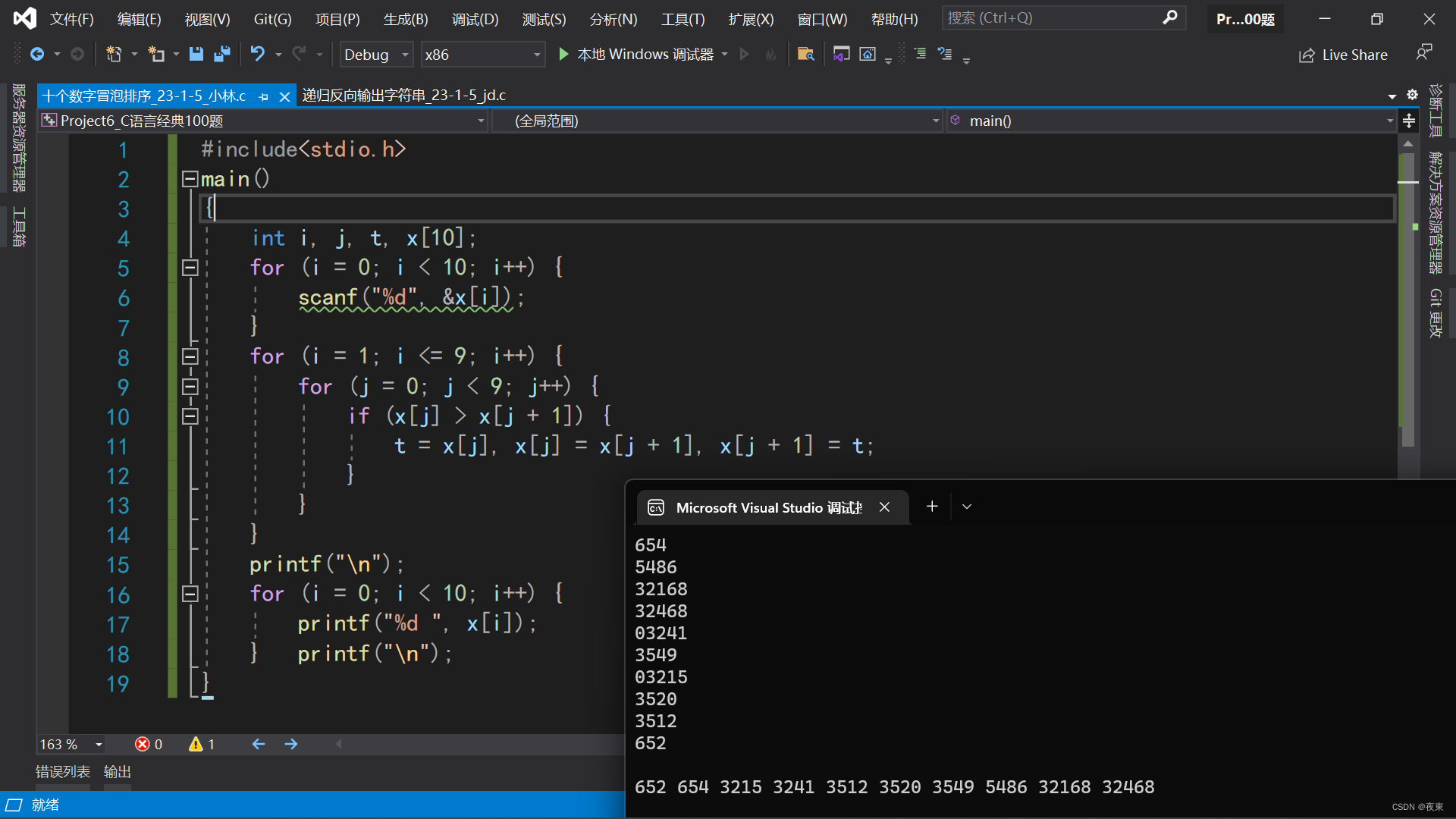Add a new terminal tab with plus button
This screenshot has height=819, width=1456.
click(932, 507)
